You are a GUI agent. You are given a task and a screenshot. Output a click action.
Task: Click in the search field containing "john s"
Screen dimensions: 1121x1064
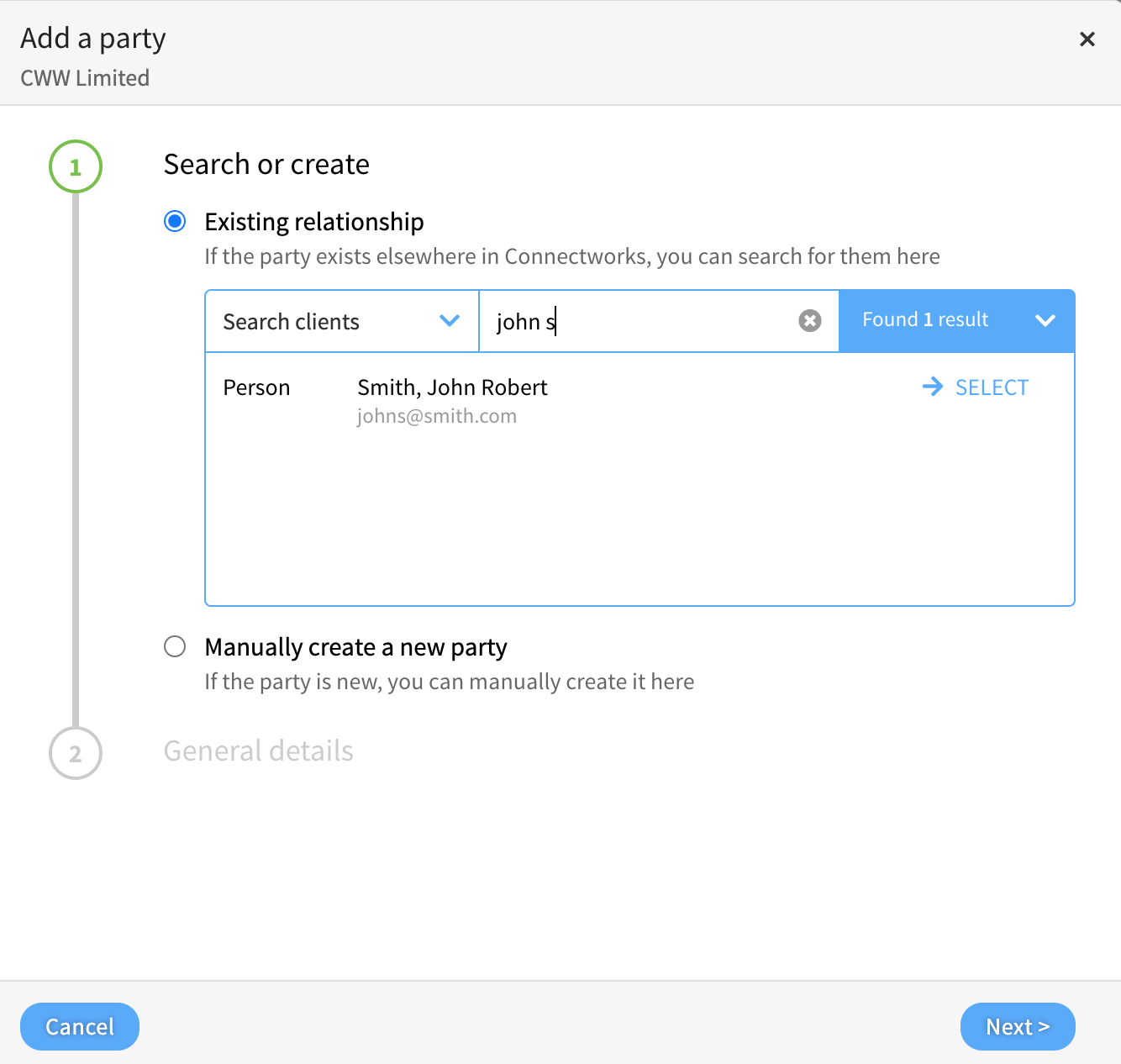(x=639, y=321)
